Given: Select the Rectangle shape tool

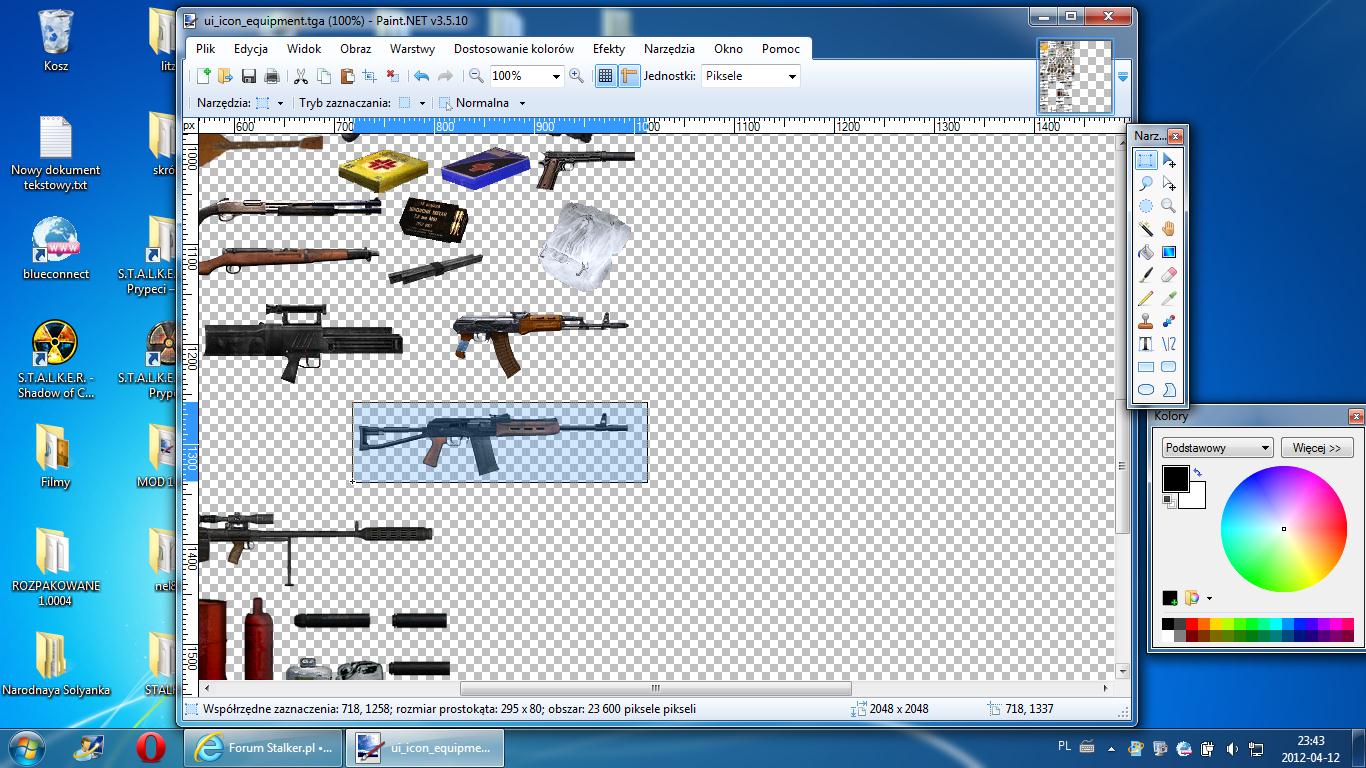Looking at the screenshot, I should 1146,367.
